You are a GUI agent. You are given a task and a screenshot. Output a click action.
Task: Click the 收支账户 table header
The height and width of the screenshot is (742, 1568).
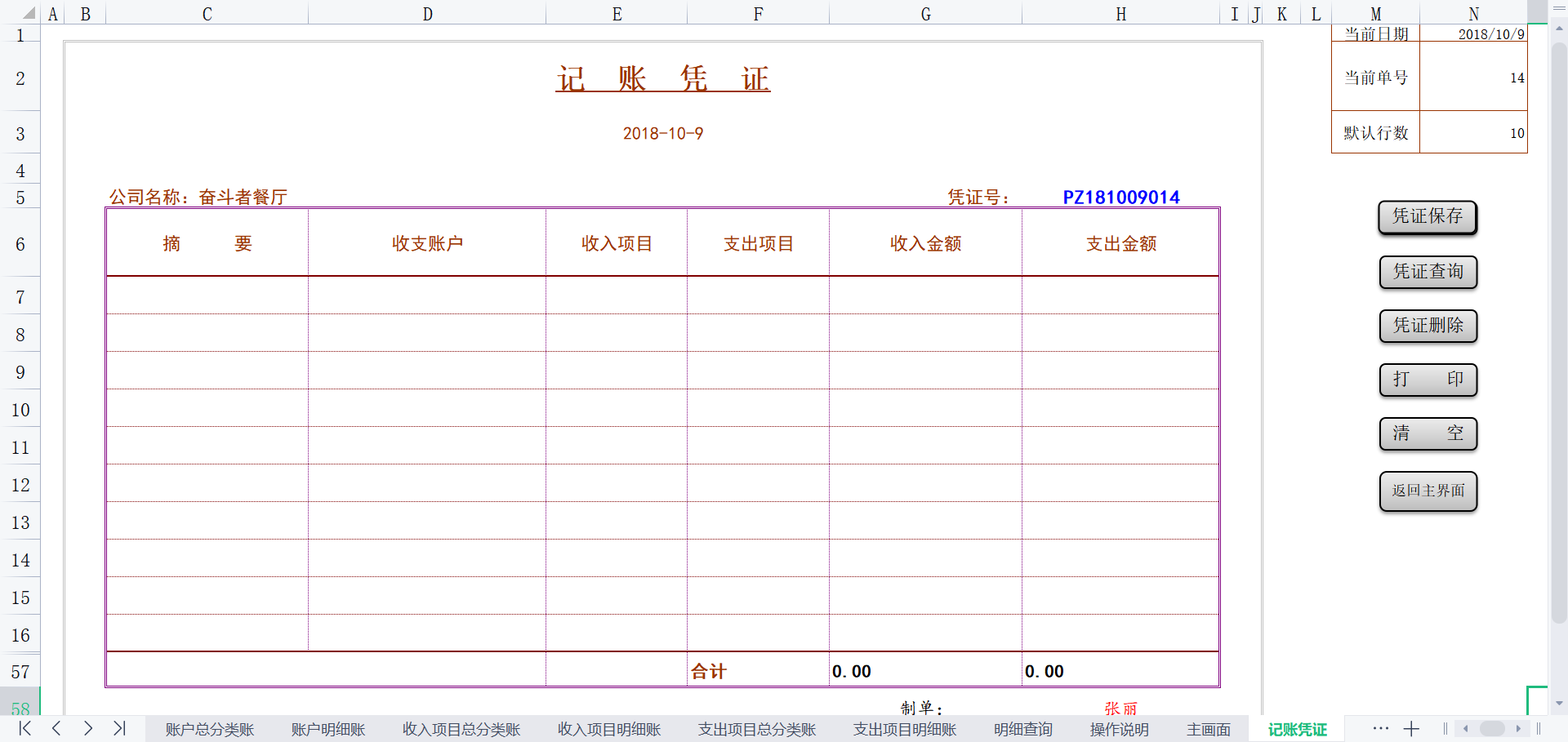427,243
